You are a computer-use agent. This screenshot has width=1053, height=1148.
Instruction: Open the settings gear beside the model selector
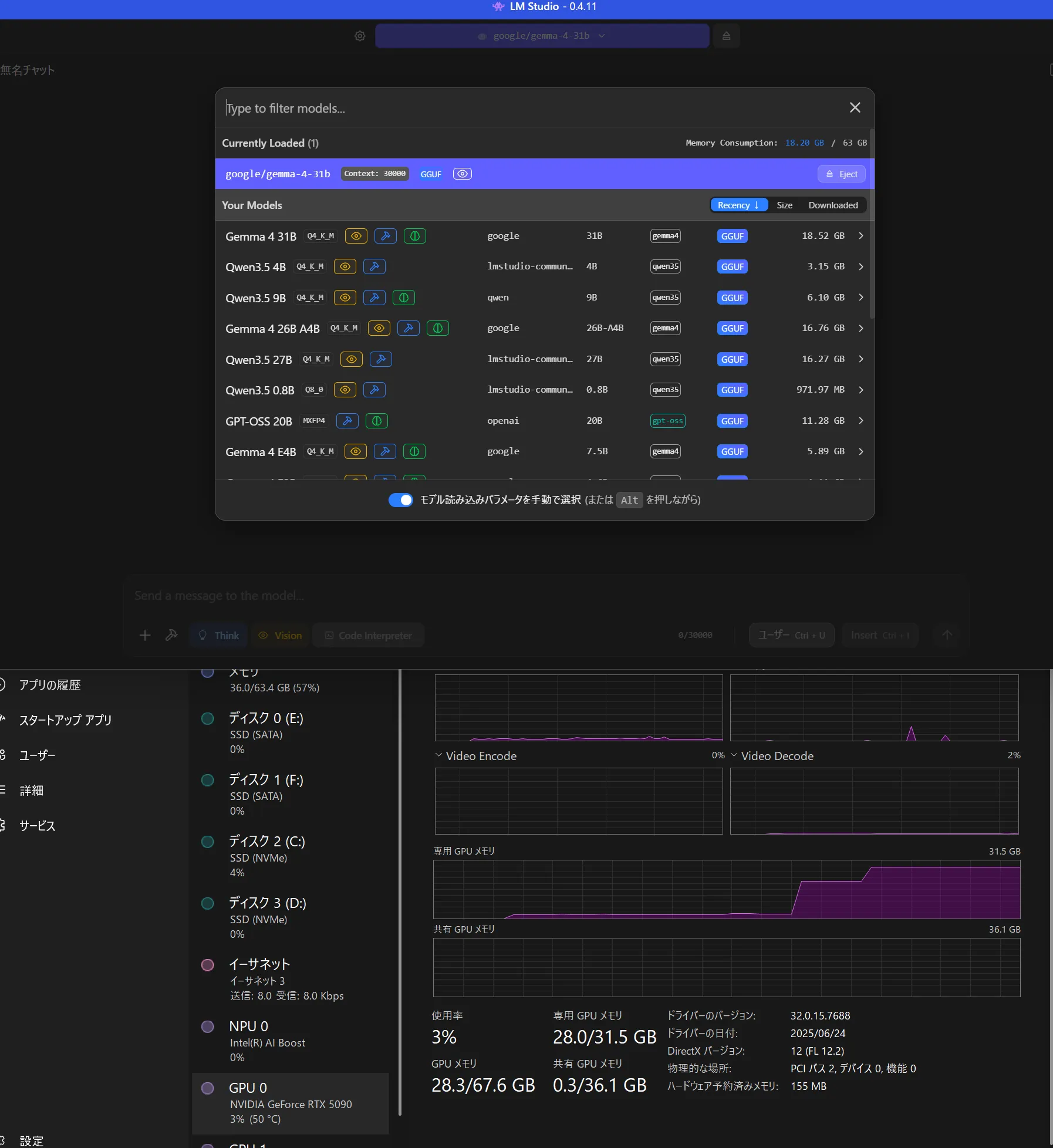pyautogui.click(x=360, y=36)
